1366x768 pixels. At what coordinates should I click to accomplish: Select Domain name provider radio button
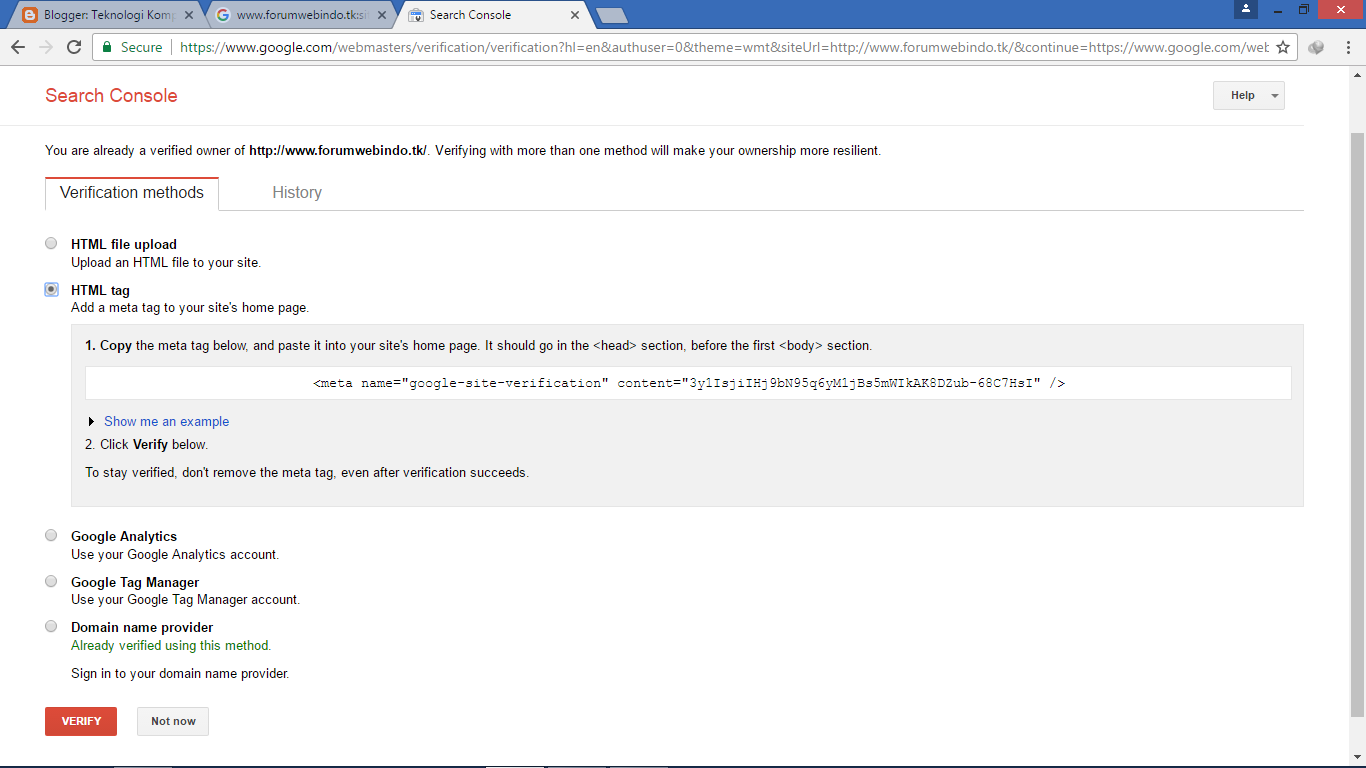51,626
